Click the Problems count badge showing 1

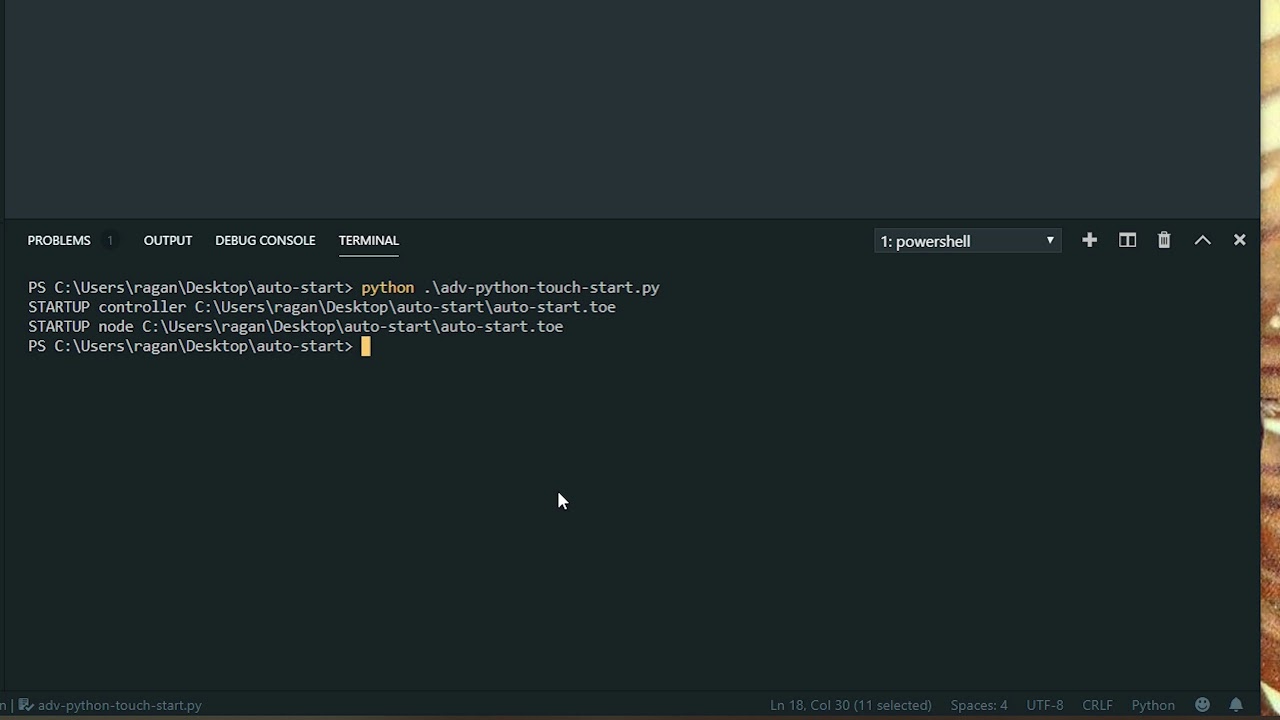(x=110, y=240)
